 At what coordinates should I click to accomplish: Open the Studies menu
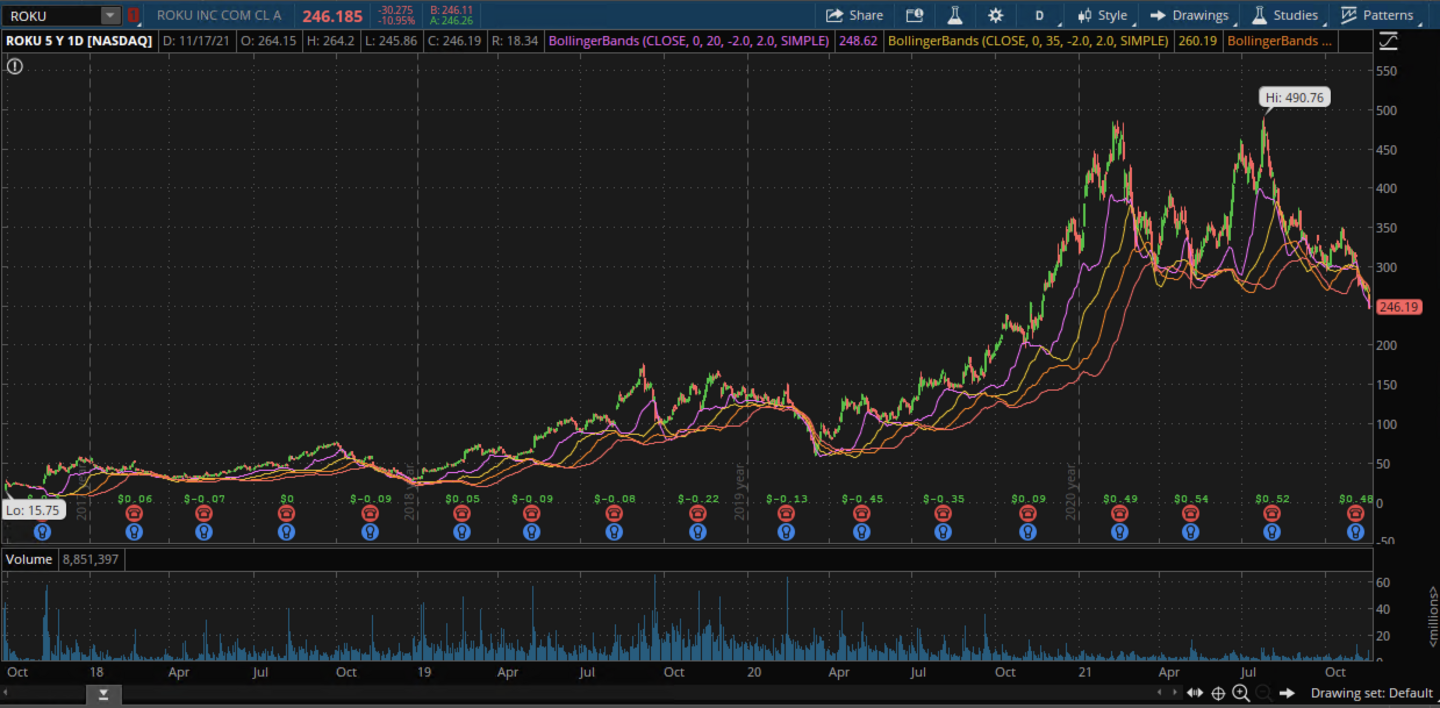1286,15
